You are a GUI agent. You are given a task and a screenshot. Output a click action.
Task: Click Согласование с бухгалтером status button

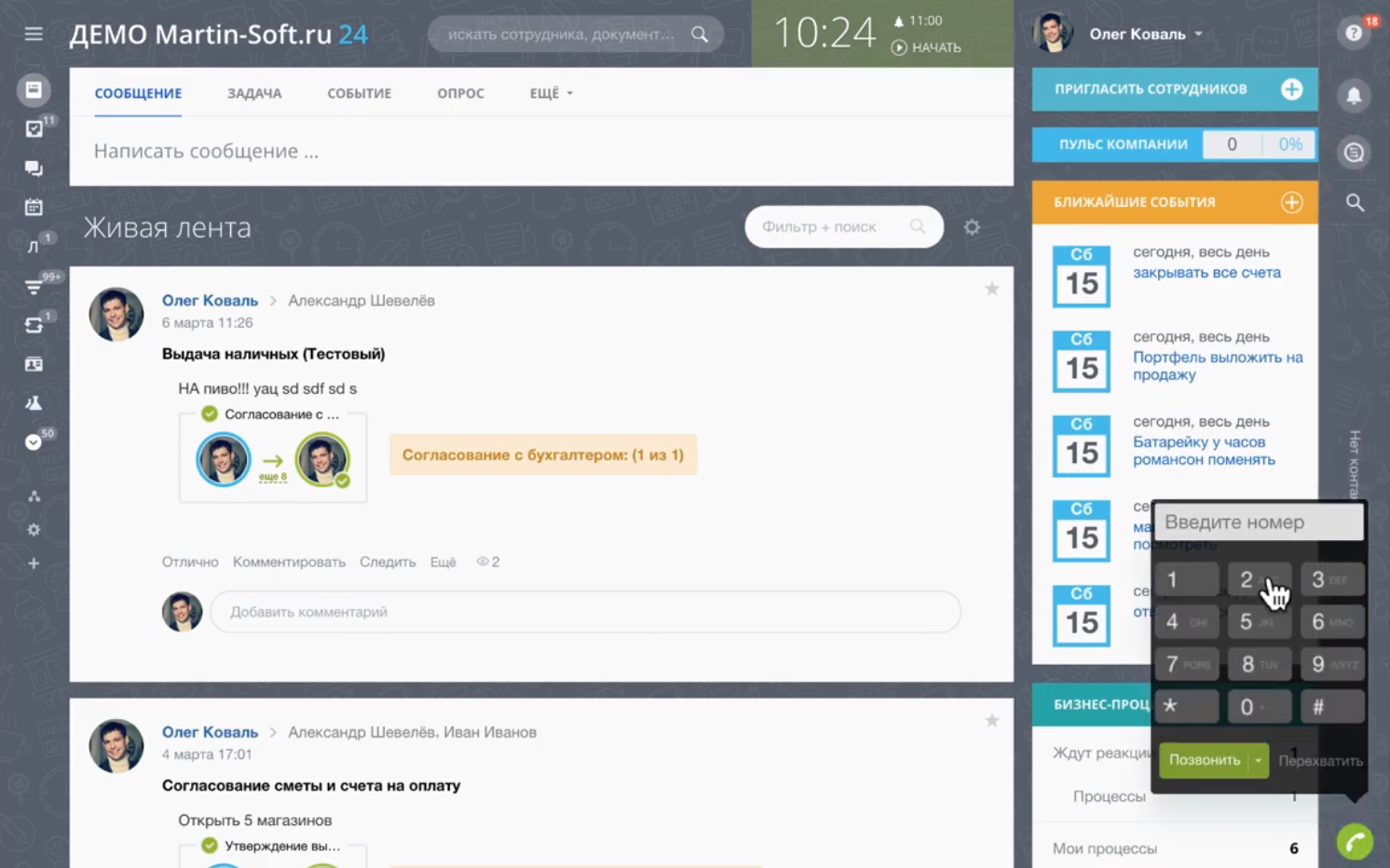coord(543,455)
